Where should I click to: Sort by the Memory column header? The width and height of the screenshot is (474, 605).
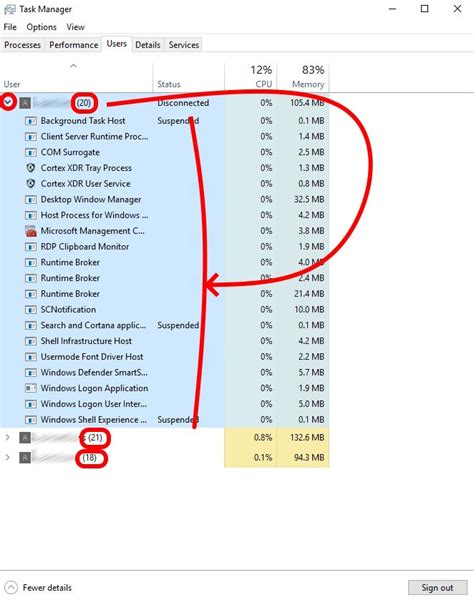tap(303, 77)
